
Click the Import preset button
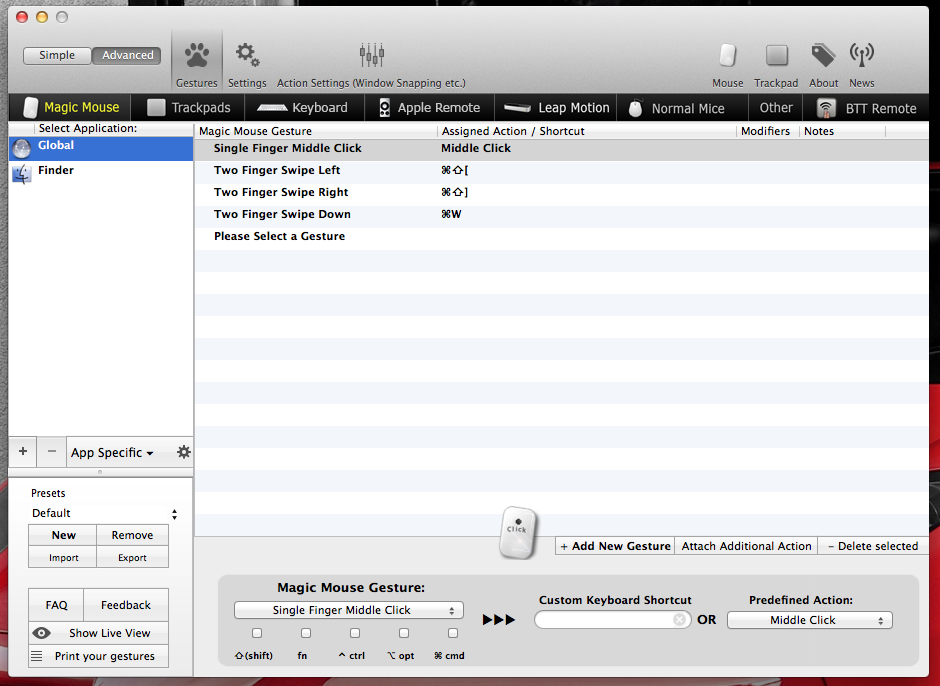[x=63, y=557]
